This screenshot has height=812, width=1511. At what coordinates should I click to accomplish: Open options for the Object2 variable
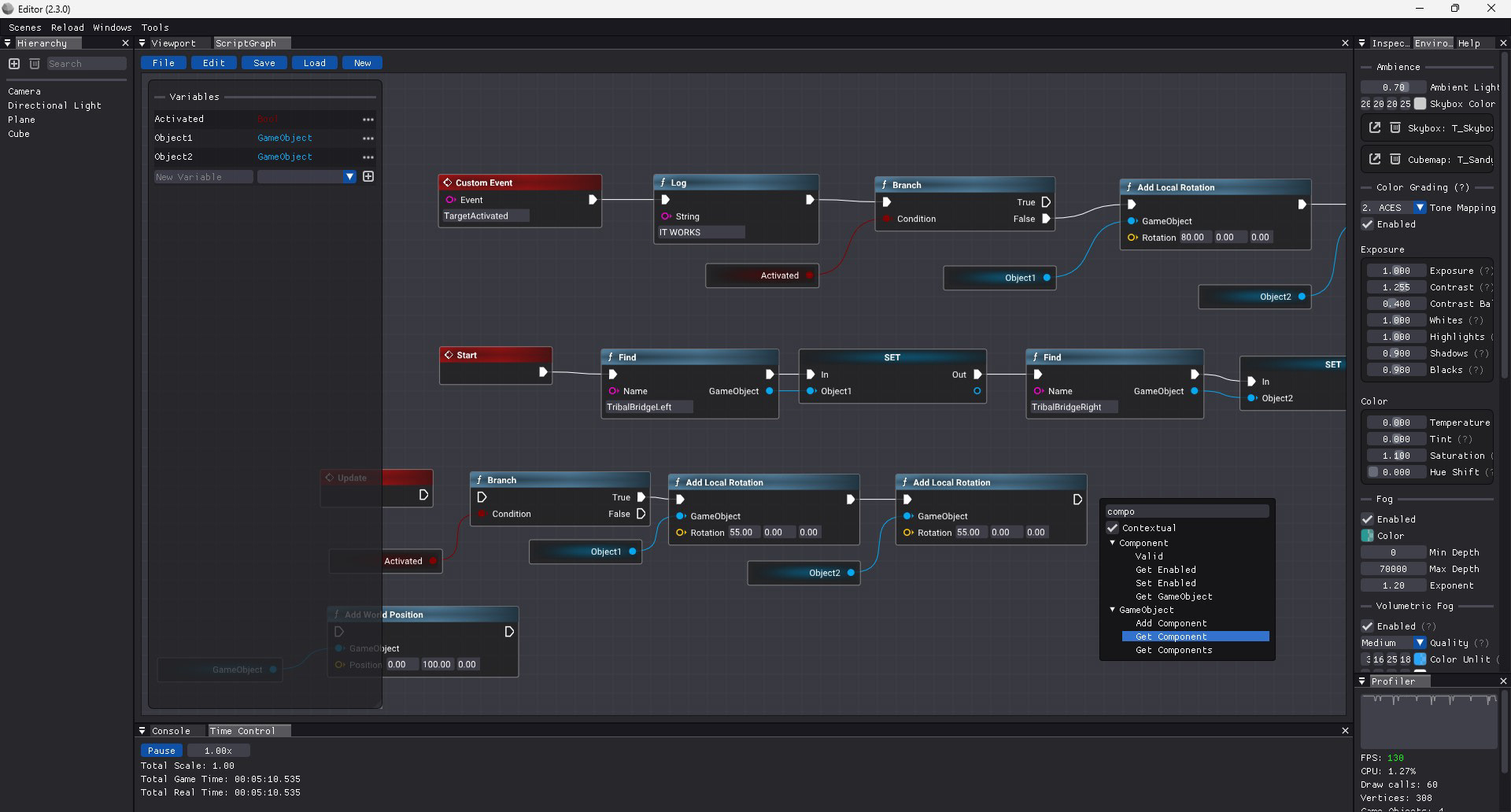tap(368, 157)
